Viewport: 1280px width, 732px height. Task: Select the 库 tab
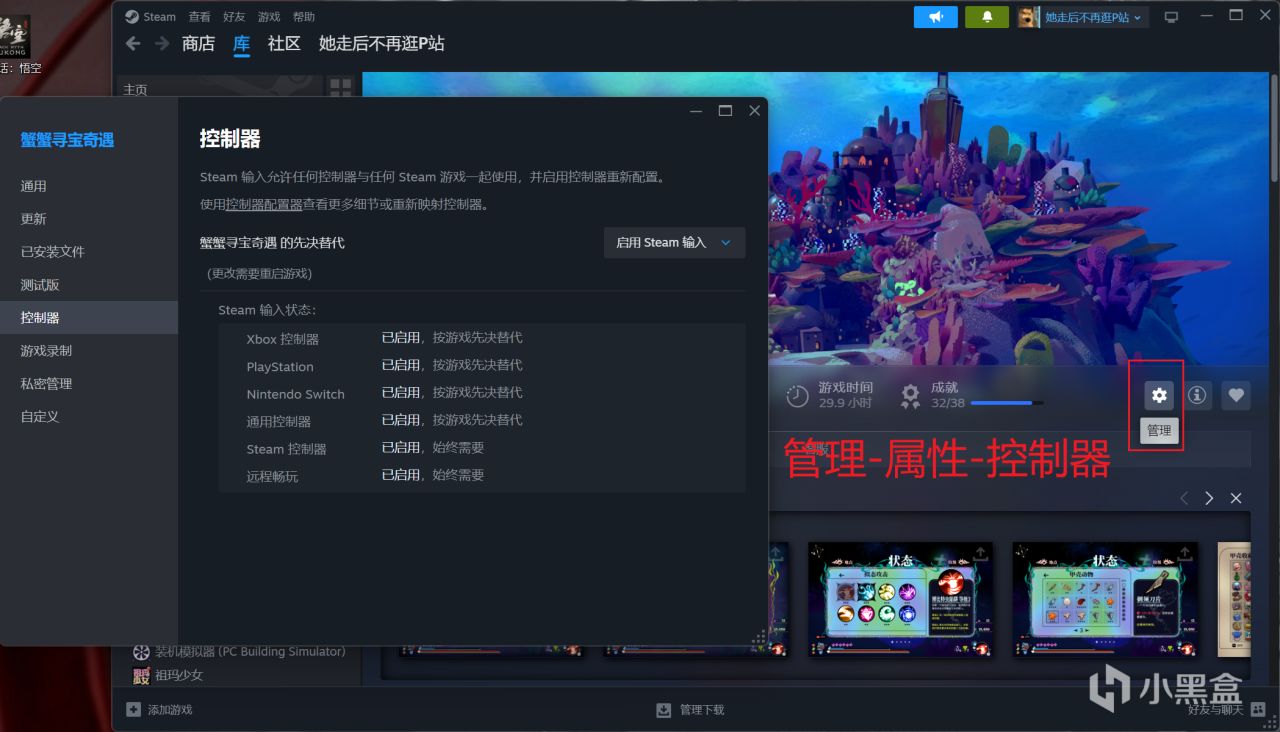coord(241,44)
